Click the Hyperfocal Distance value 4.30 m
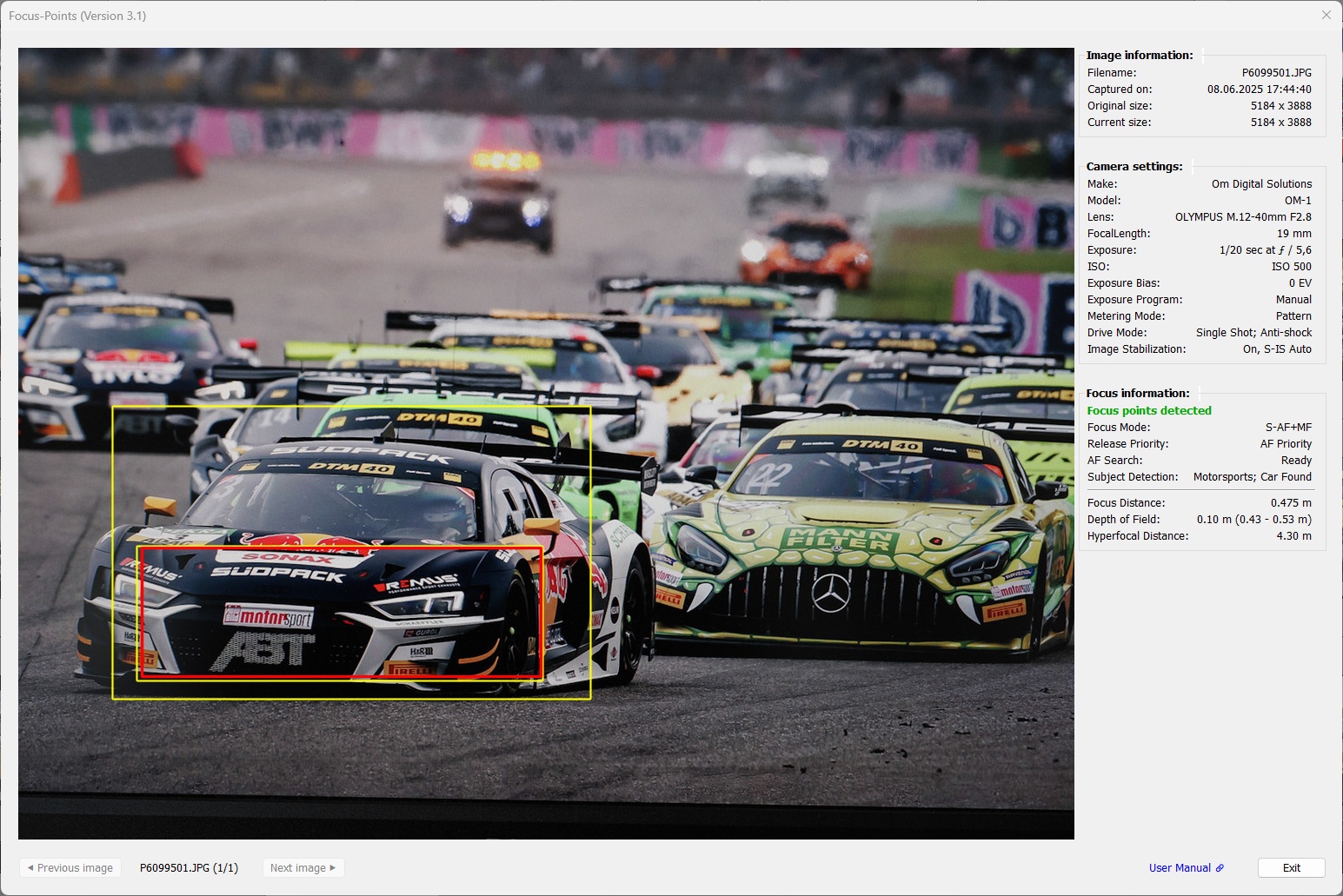This screenshot has height=896, width=1343. [1293, 535]
